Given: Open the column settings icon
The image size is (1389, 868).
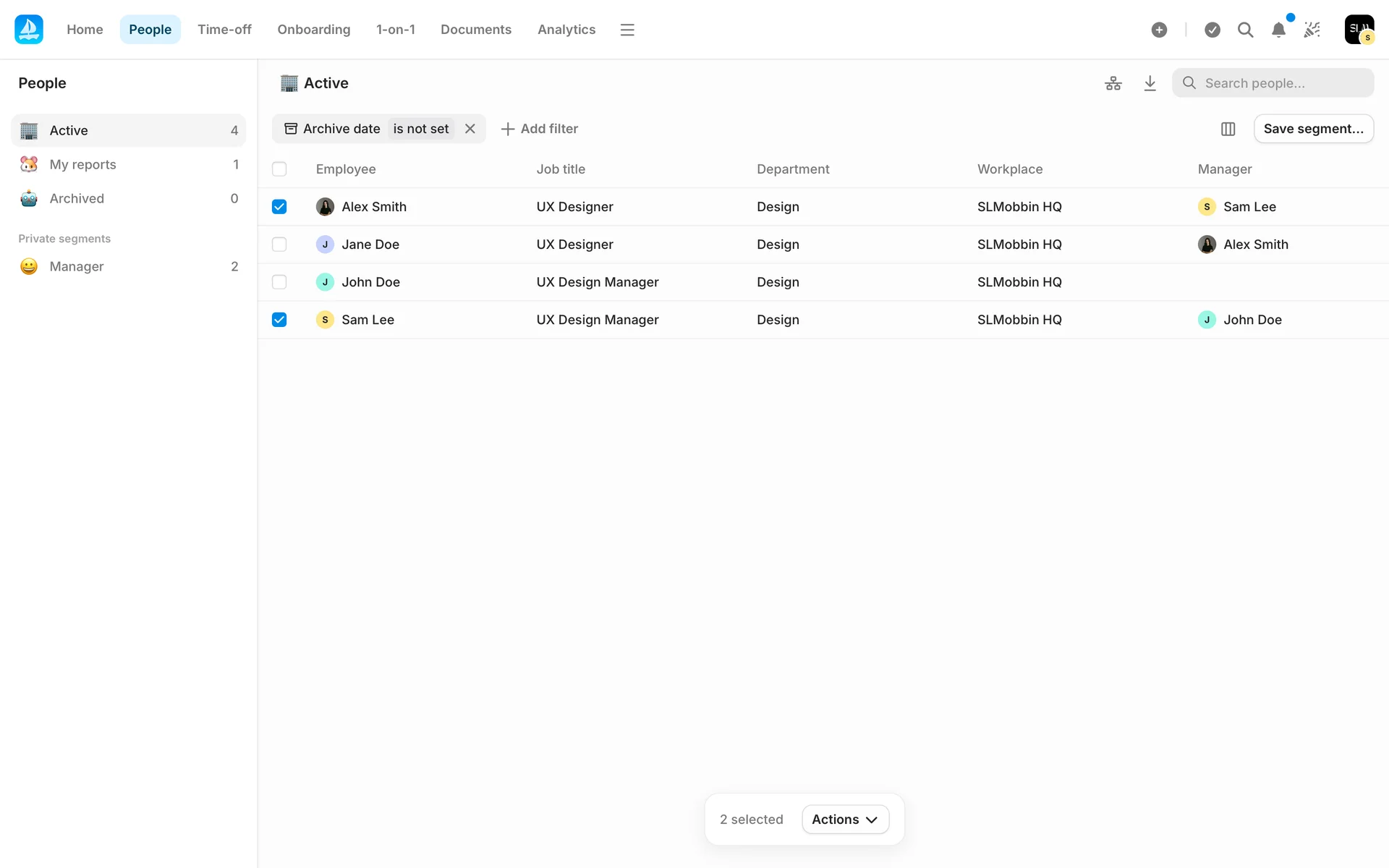Looking at the screenshot, I should coord(1228,129).
